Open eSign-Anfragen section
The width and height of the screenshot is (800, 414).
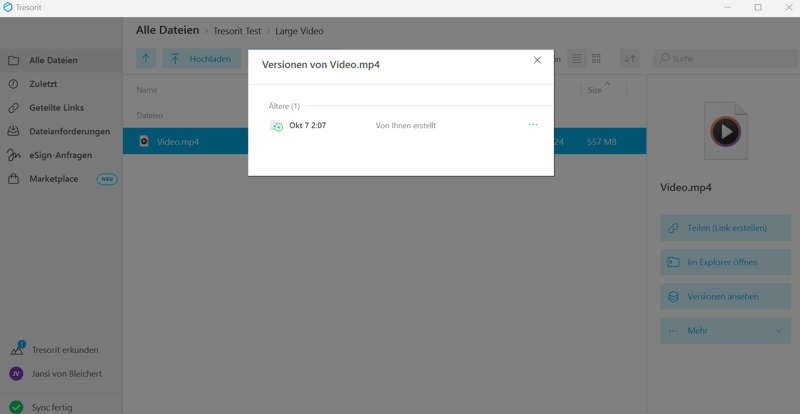tap(61, 155)
